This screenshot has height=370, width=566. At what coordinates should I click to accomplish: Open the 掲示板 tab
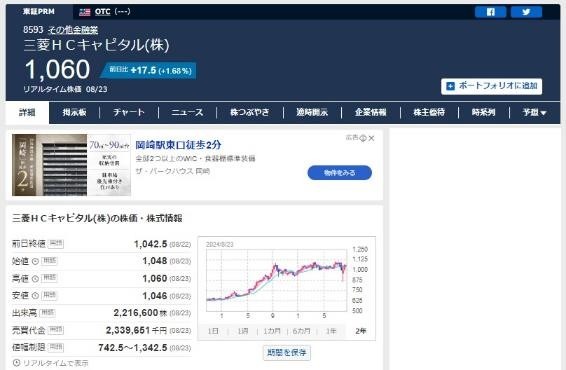coord(74,112)
